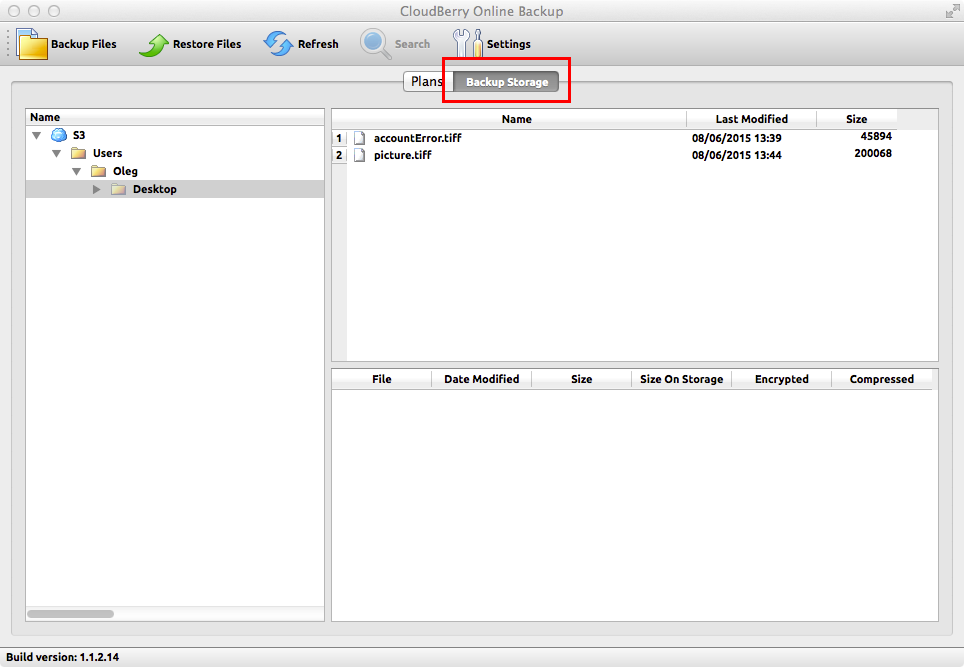Click date 08/06/2015 13:39

point(737,138)
